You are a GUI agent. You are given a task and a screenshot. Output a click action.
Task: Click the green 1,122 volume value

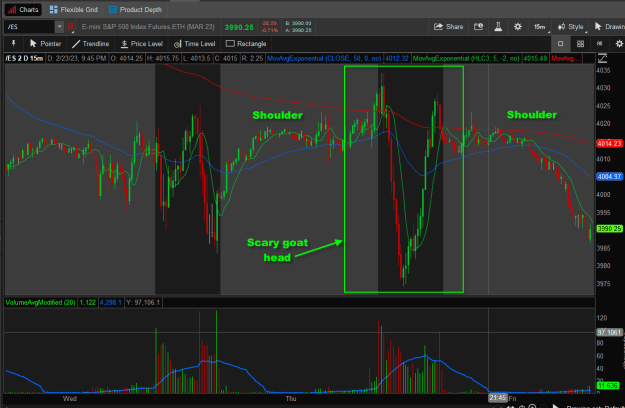point(87,302)
